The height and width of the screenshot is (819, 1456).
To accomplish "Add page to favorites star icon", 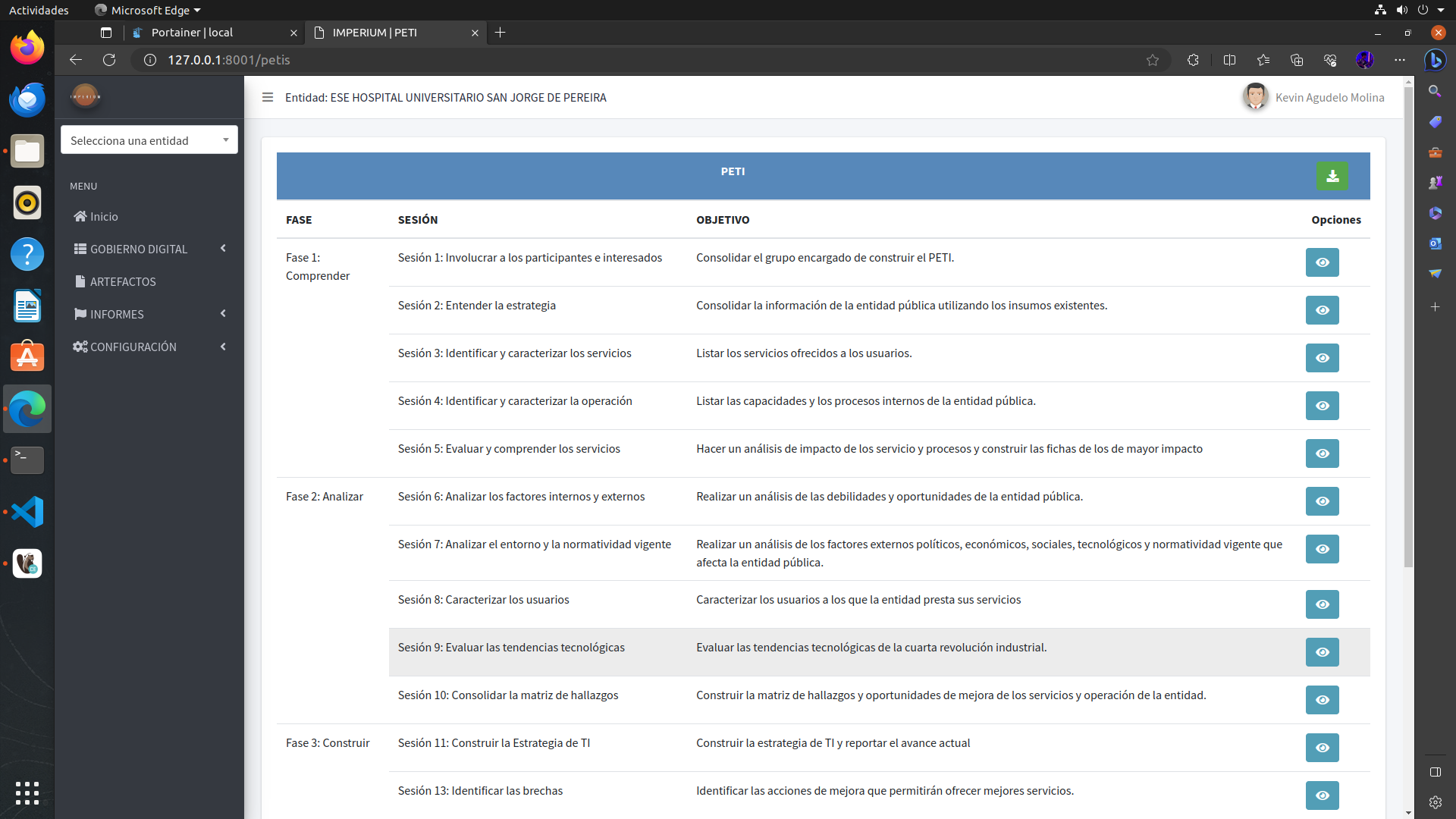I will point(1153,60).
